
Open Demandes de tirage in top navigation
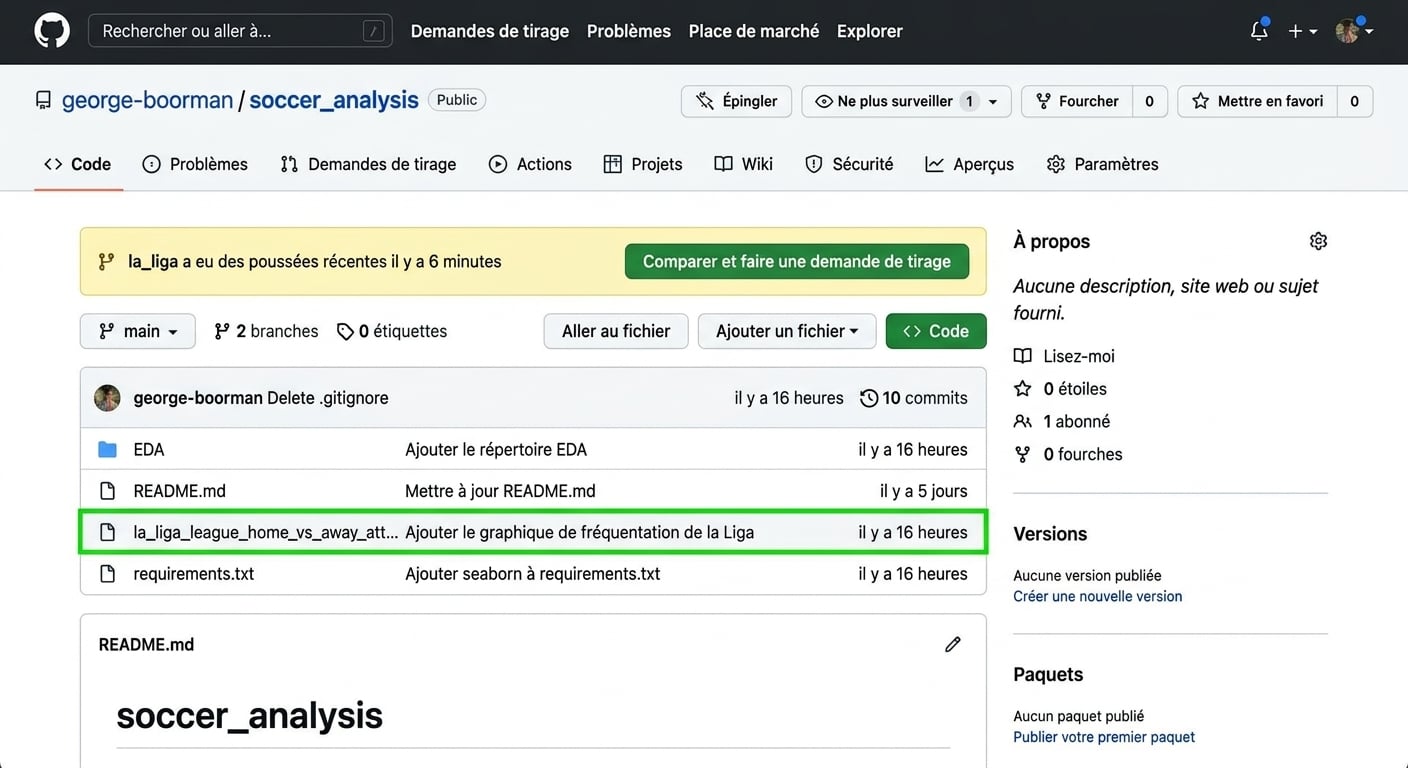pyautogui.click(x=490, y=31)
